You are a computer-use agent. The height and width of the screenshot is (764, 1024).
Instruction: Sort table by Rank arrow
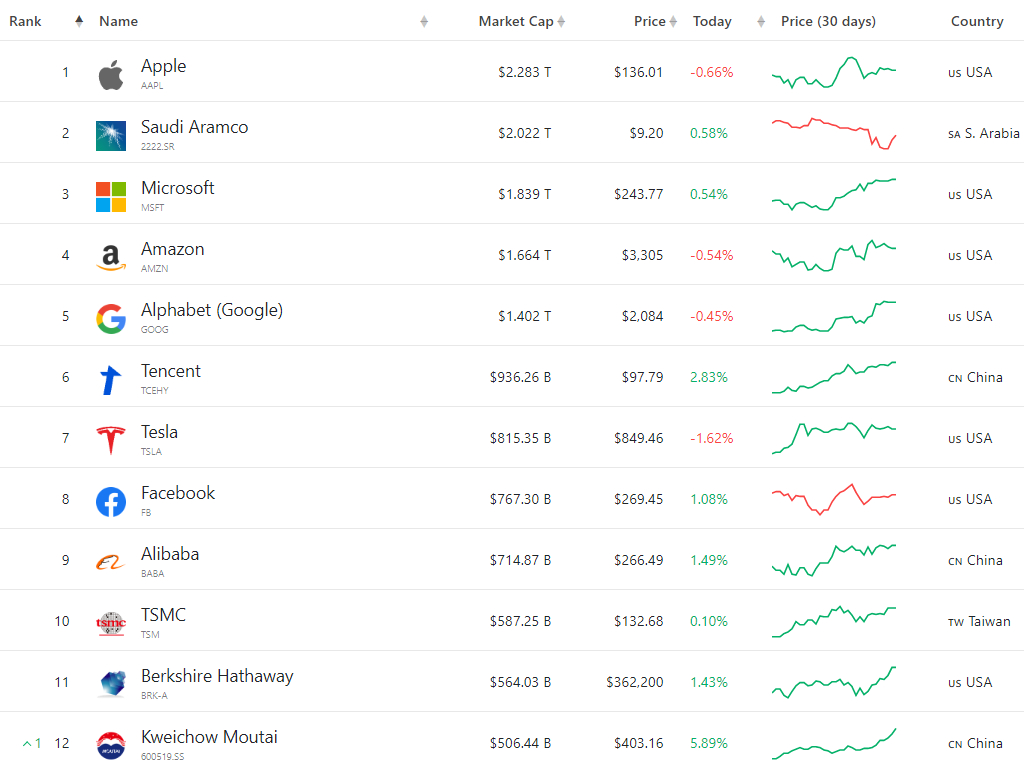79,21
